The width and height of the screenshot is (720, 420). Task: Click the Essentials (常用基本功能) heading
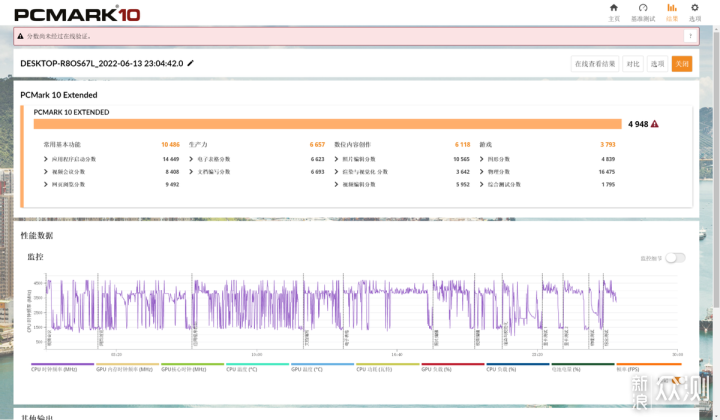tap(62, 145)
